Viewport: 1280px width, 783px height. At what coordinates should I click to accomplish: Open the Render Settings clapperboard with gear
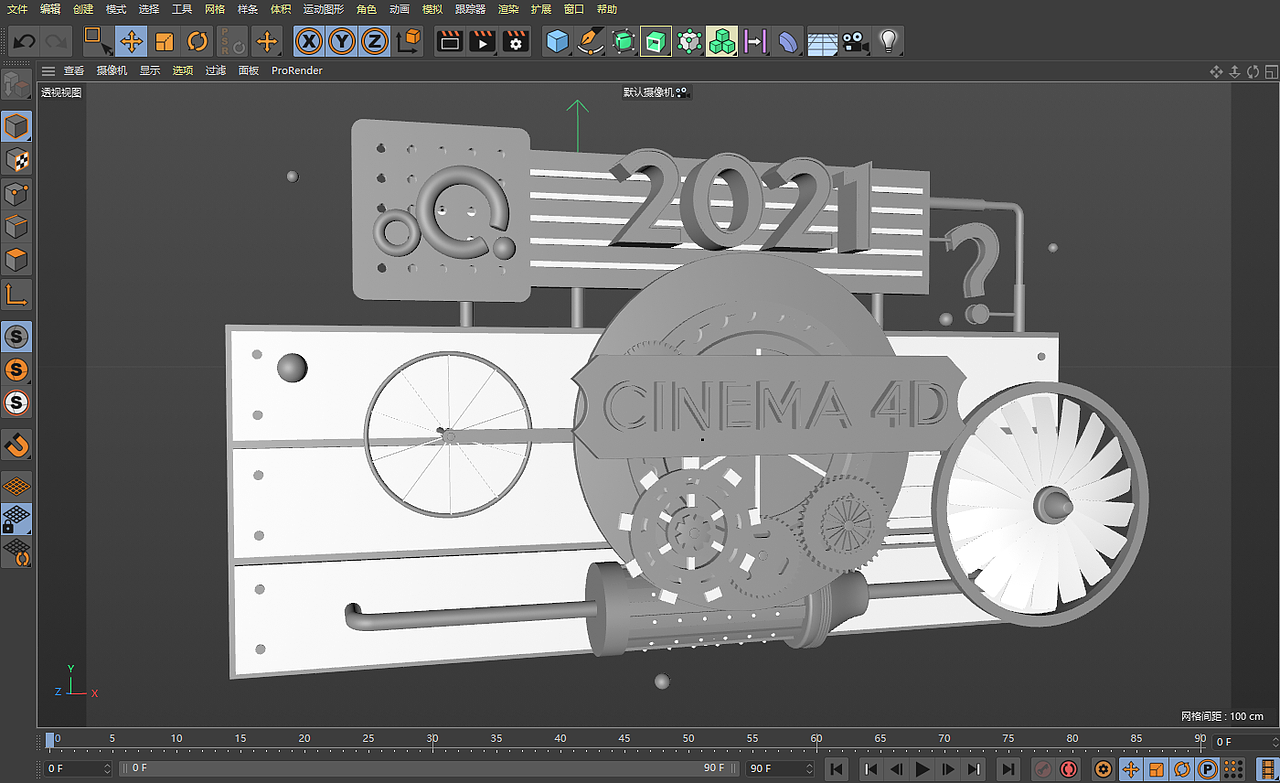click(x=515, y=41)
